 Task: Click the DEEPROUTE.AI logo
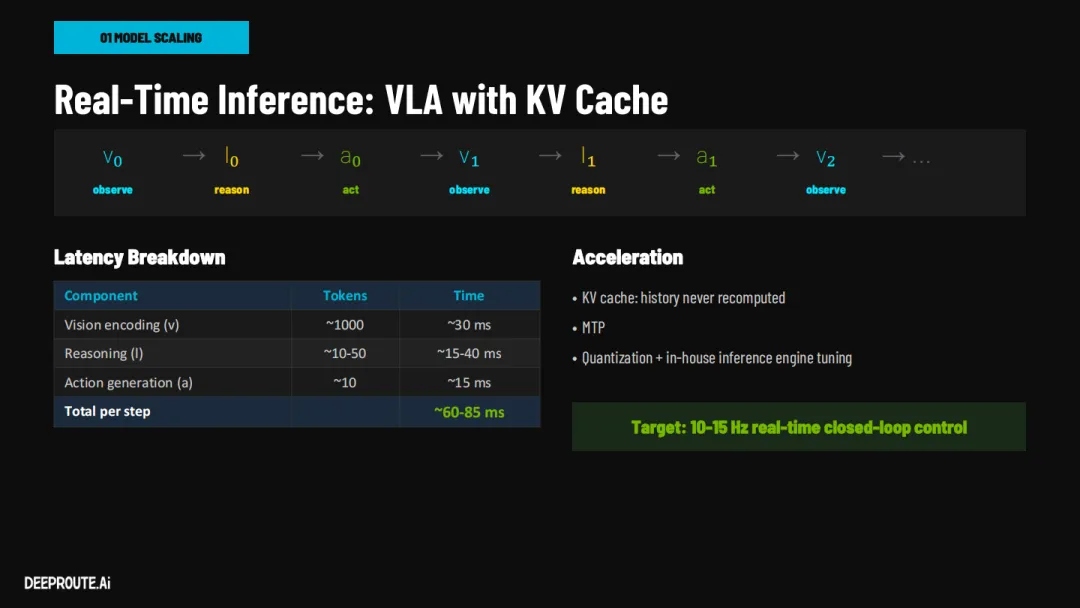point(68,583)
